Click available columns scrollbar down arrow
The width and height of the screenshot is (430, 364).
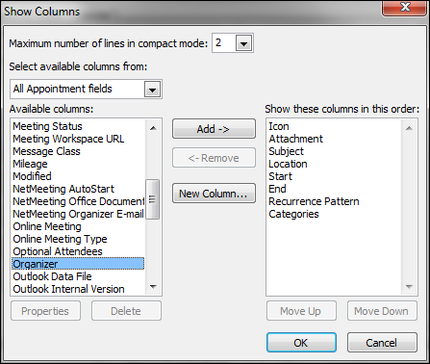coord(153,287)
